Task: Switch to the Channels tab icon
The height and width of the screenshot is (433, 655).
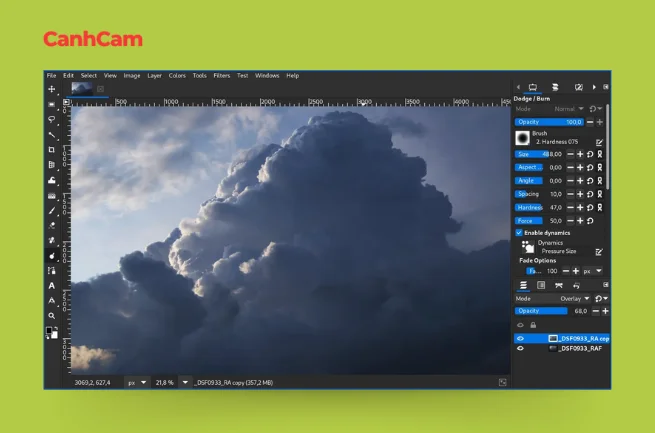Action: [x=540, y=285]
